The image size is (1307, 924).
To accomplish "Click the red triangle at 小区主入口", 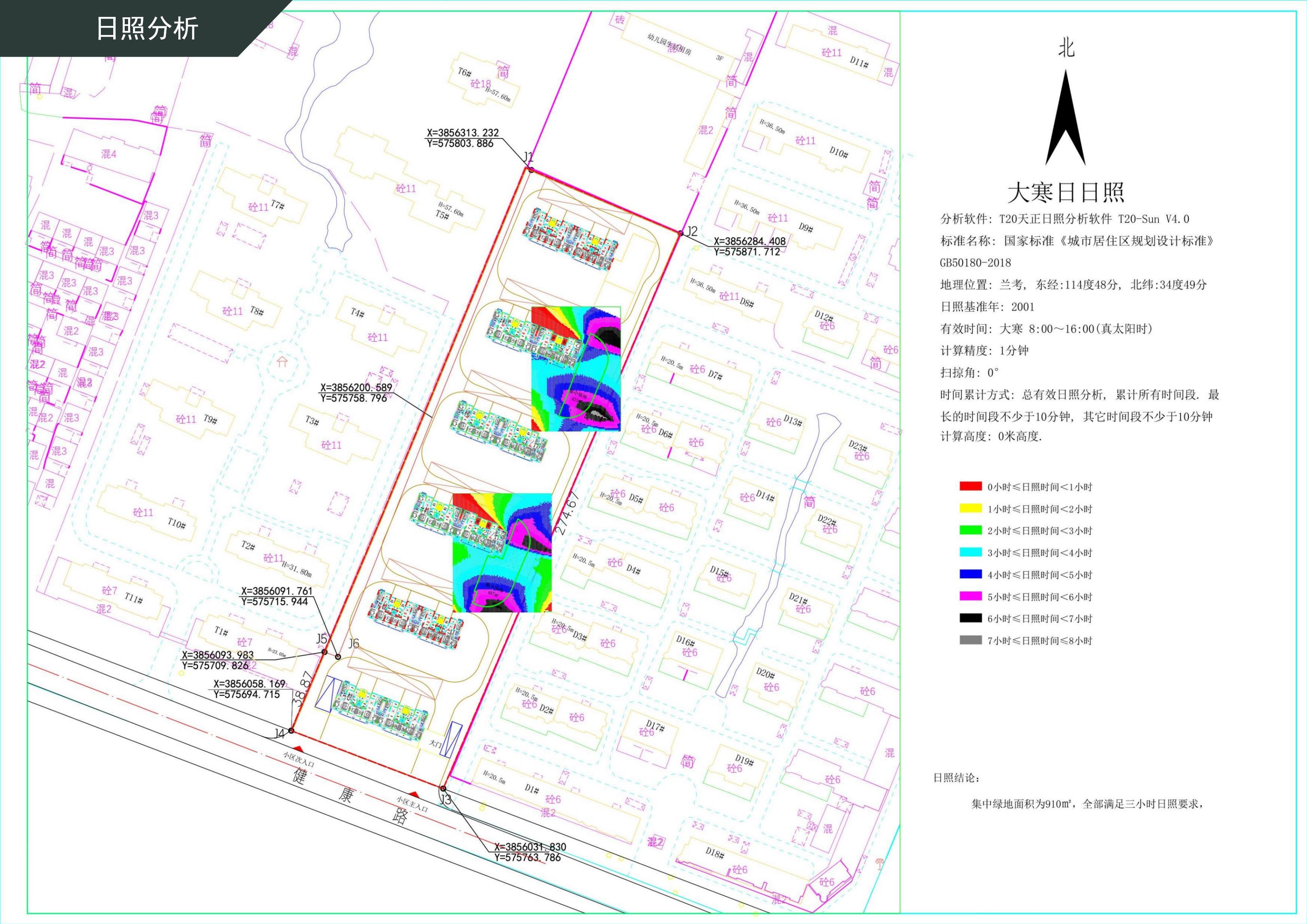I will click(x=414, y=794).
